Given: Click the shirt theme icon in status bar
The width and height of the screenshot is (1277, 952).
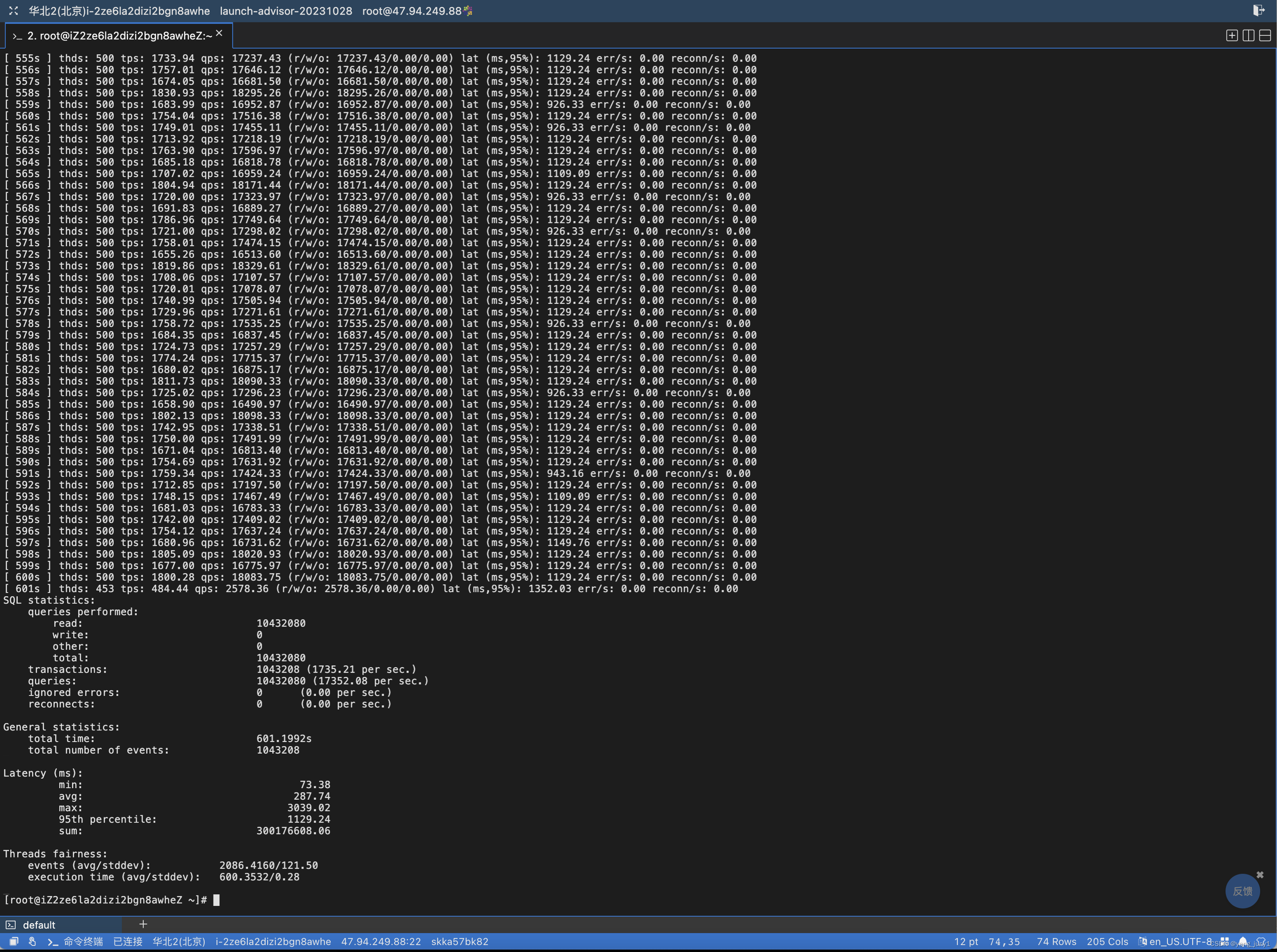Looking at the screenshot, I should pos(1261,941).
